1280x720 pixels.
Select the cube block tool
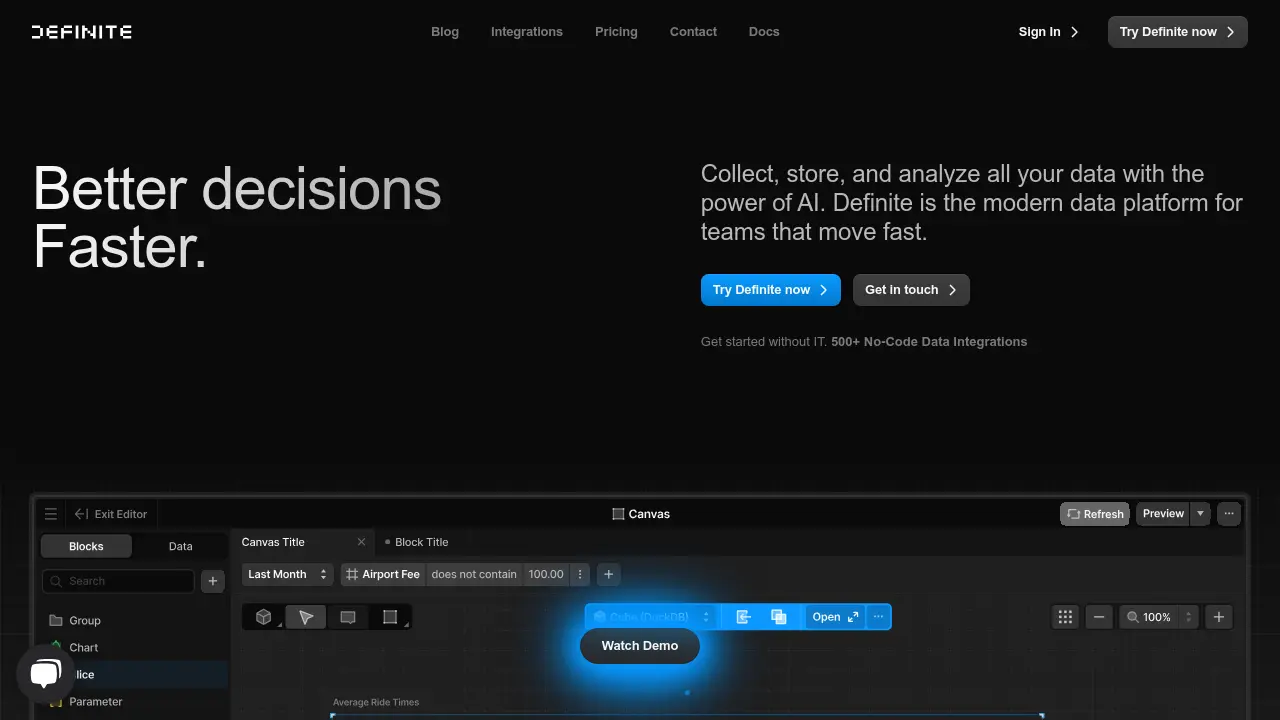tap(264, 617)
